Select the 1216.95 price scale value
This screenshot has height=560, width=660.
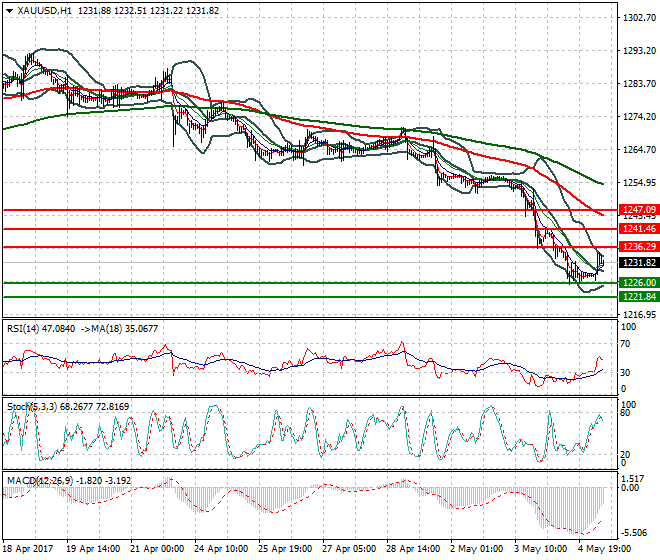[639, 315]
